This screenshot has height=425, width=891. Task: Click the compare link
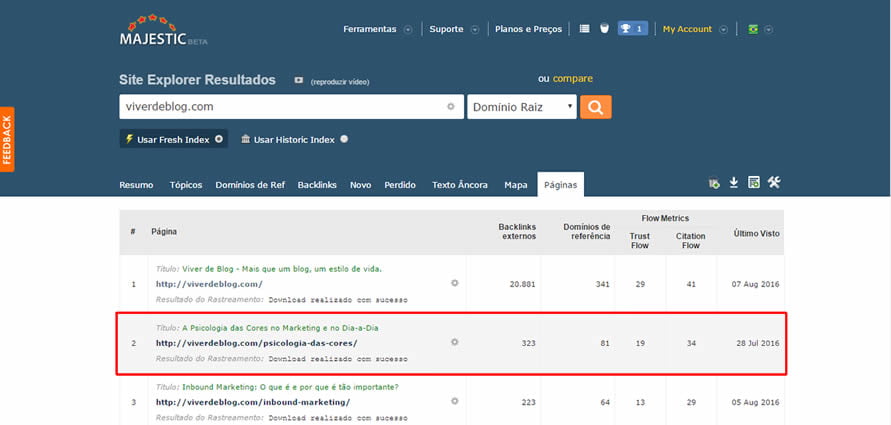pos(573,78)
